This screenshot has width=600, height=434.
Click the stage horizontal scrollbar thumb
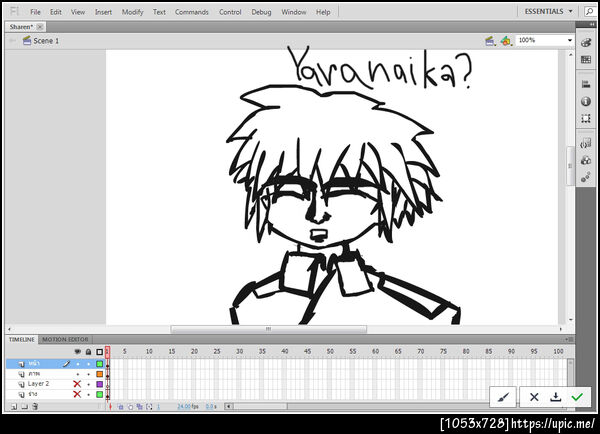(x=269, y=329)
